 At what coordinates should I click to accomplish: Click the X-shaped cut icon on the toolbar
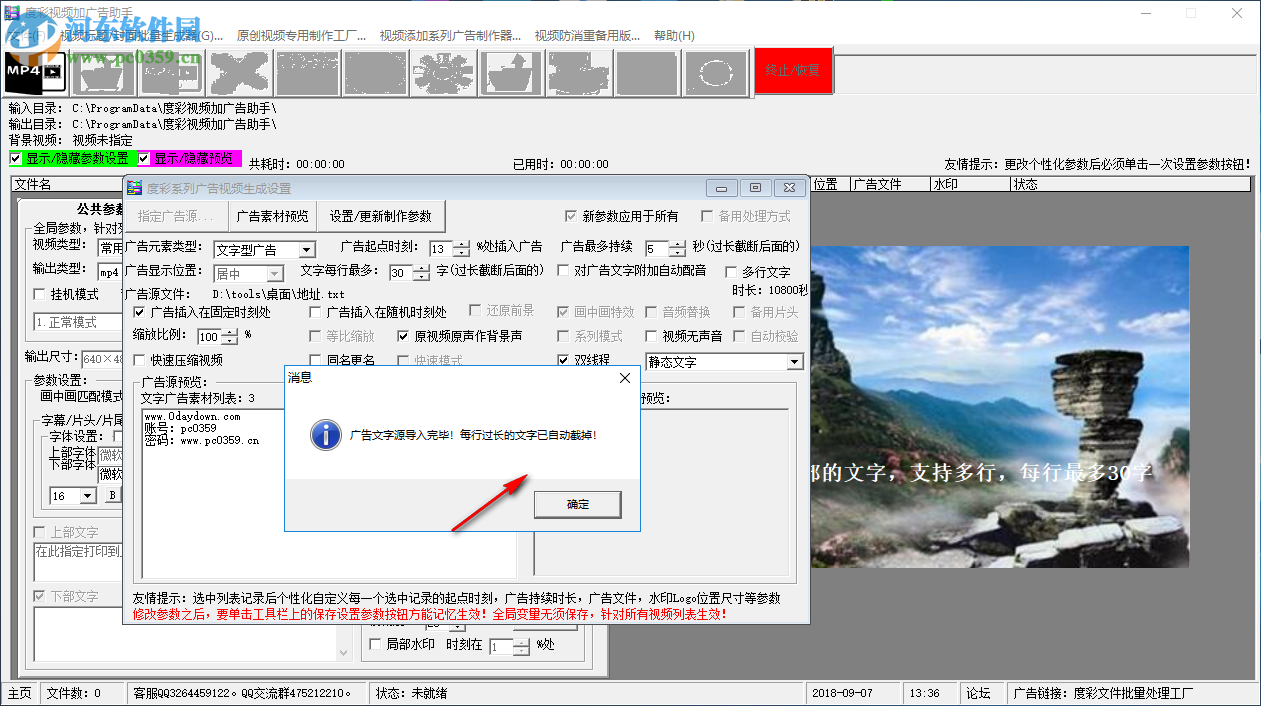click(239, 70)
